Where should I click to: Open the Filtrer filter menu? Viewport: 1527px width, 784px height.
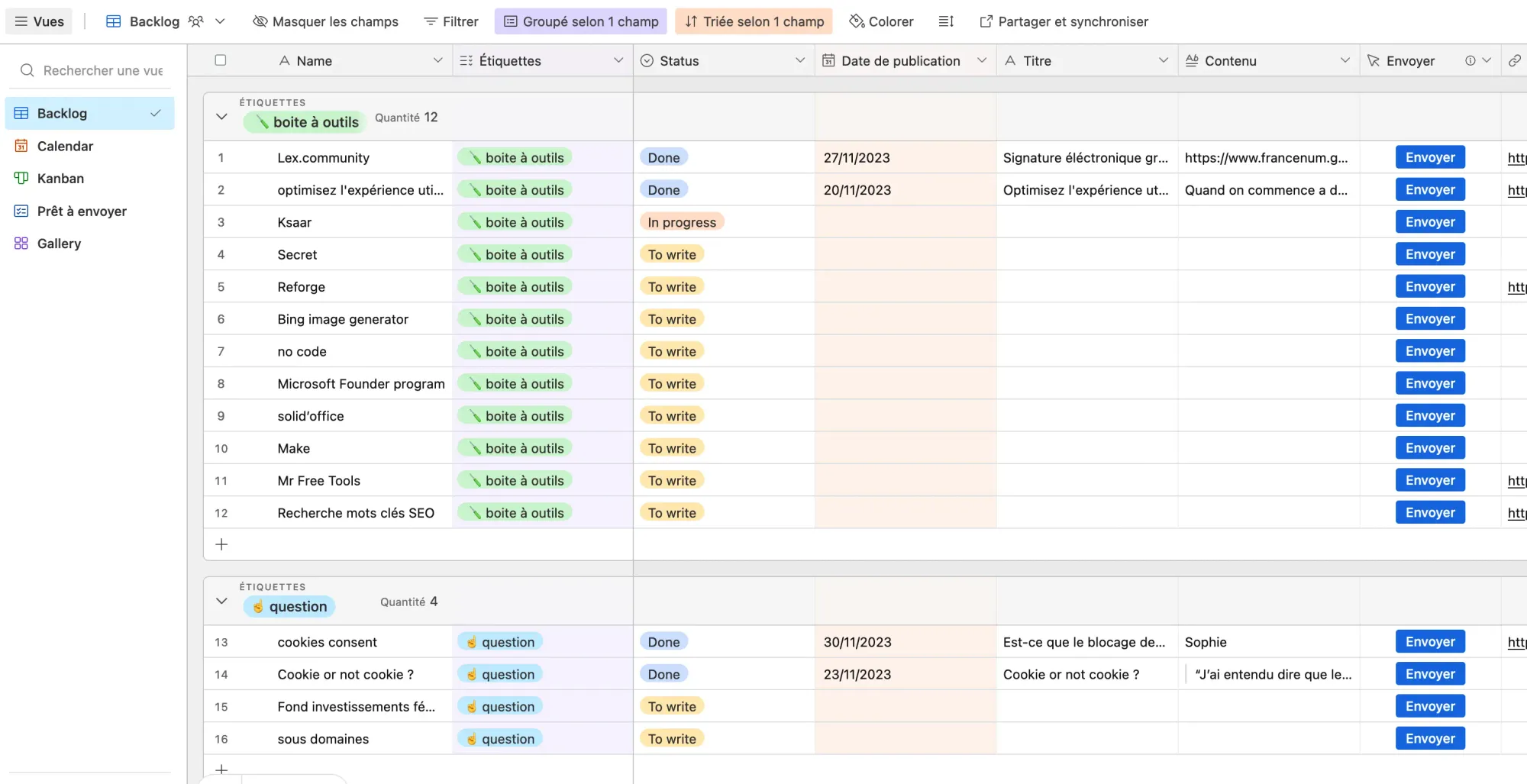coord(451,21)
